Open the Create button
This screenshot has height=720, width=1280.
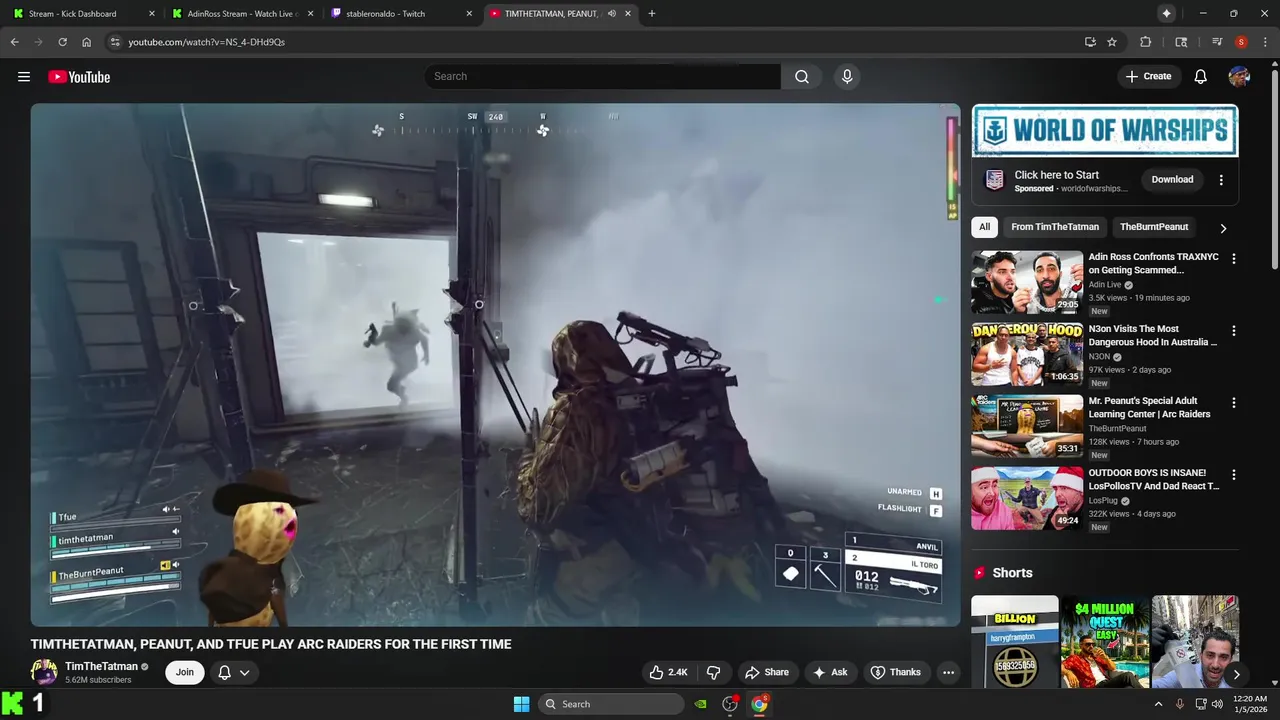[x=1148, y=76]
